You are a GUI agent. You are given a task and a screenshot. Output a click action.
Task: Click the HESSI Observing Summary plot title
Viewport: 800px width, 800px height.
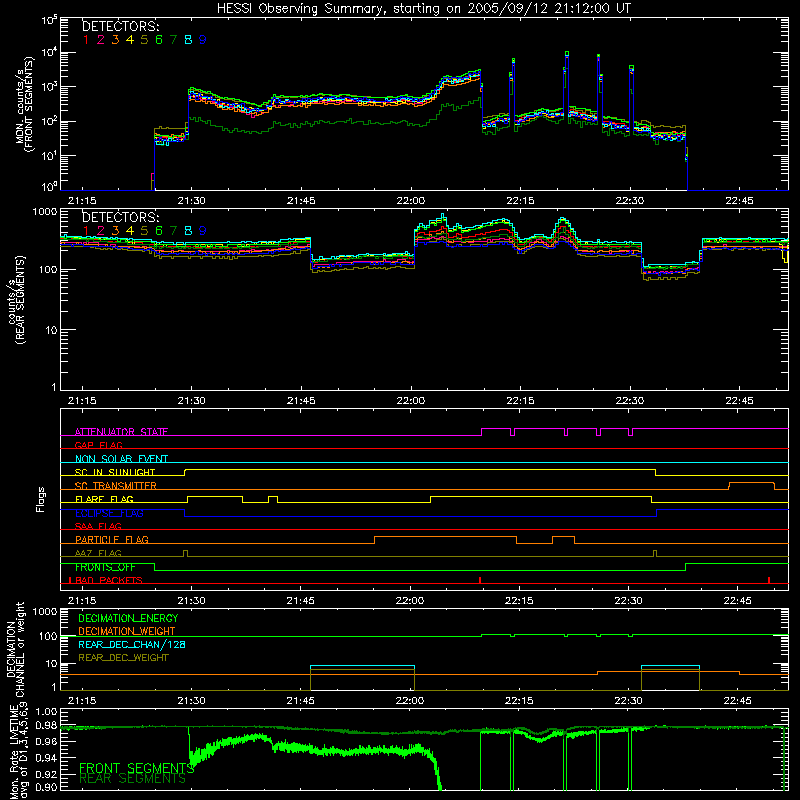click(423, 9)
